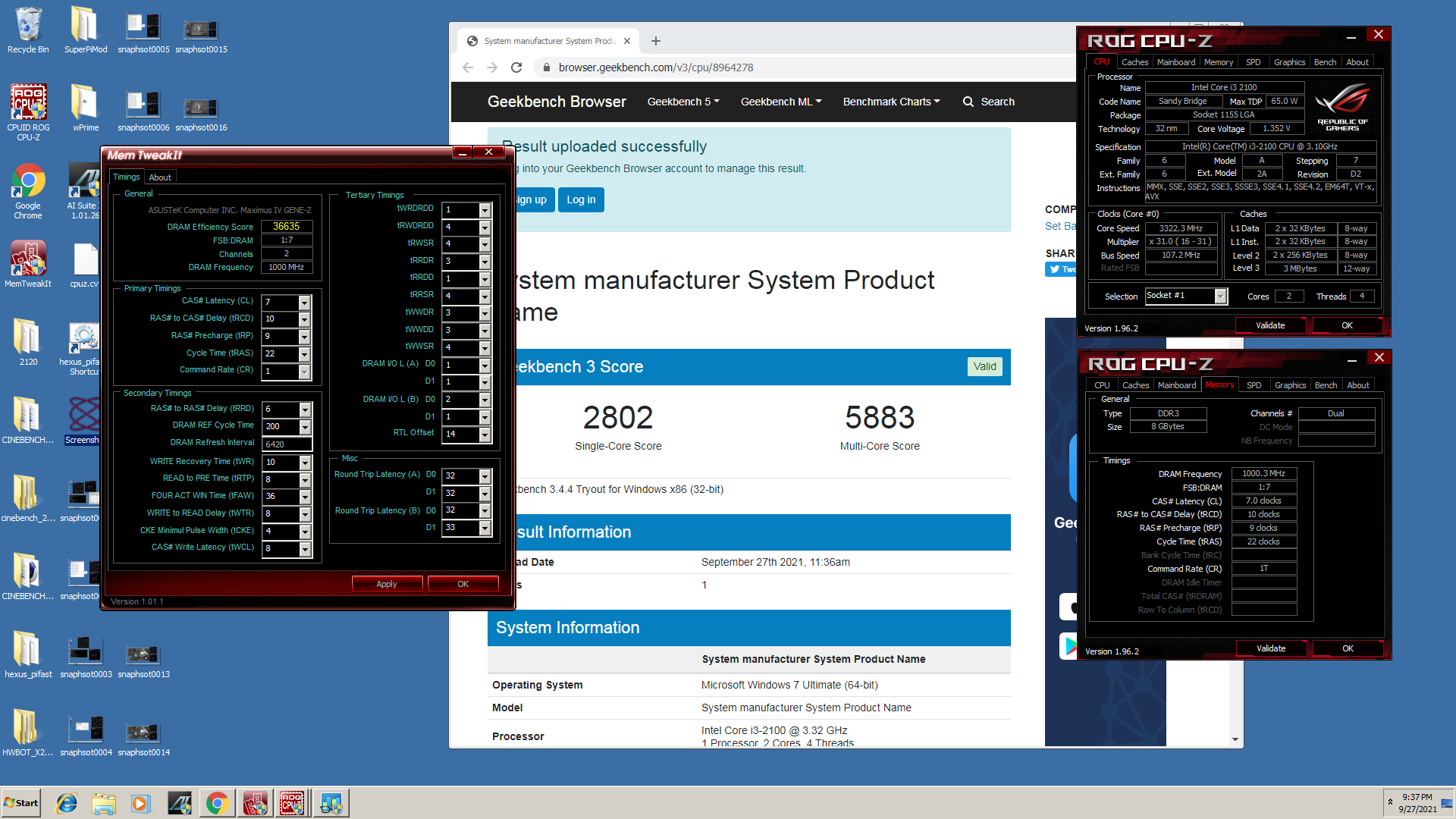Click OK in lower CPU-Z window
The image size is (1456, 819).
(x=1348, y=648)
